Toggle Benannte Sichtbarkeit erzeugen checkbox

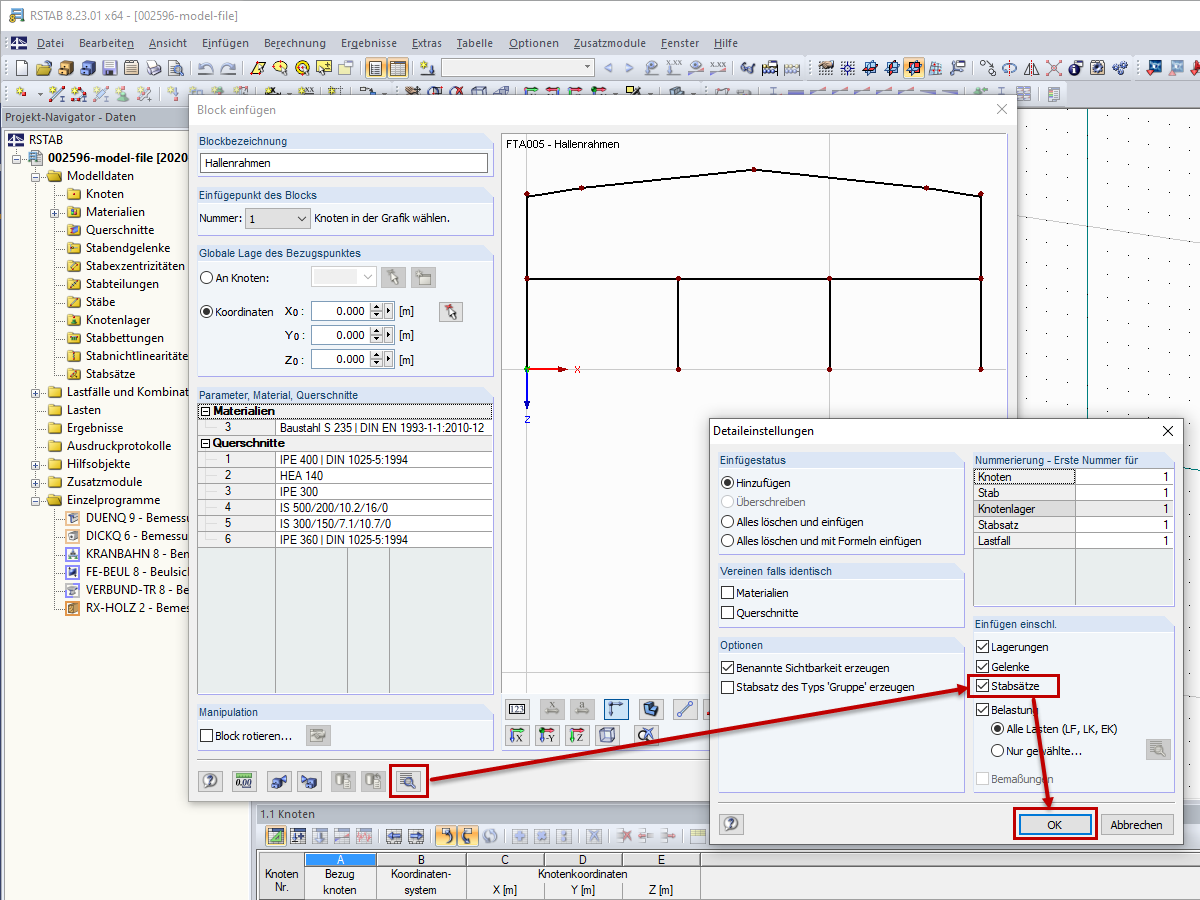pyautogui.click(x=728, y=668)
